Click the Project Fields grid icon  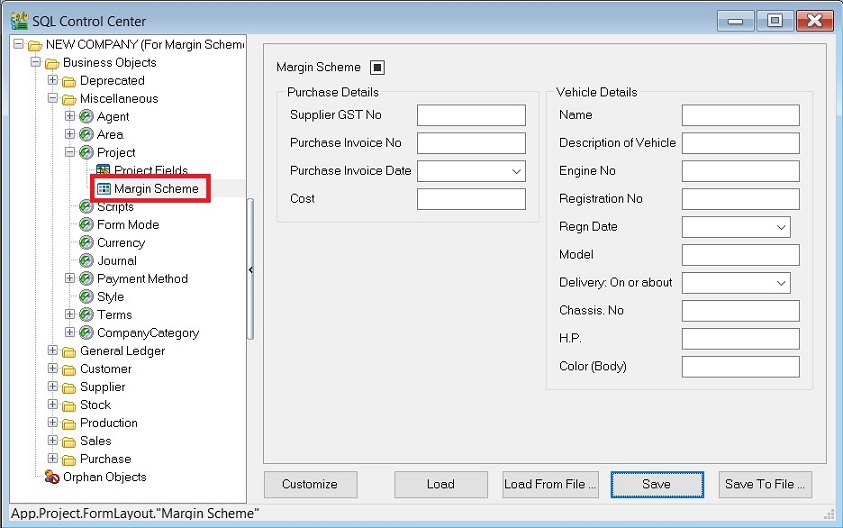pyautogui.click(x=103, y=171)
